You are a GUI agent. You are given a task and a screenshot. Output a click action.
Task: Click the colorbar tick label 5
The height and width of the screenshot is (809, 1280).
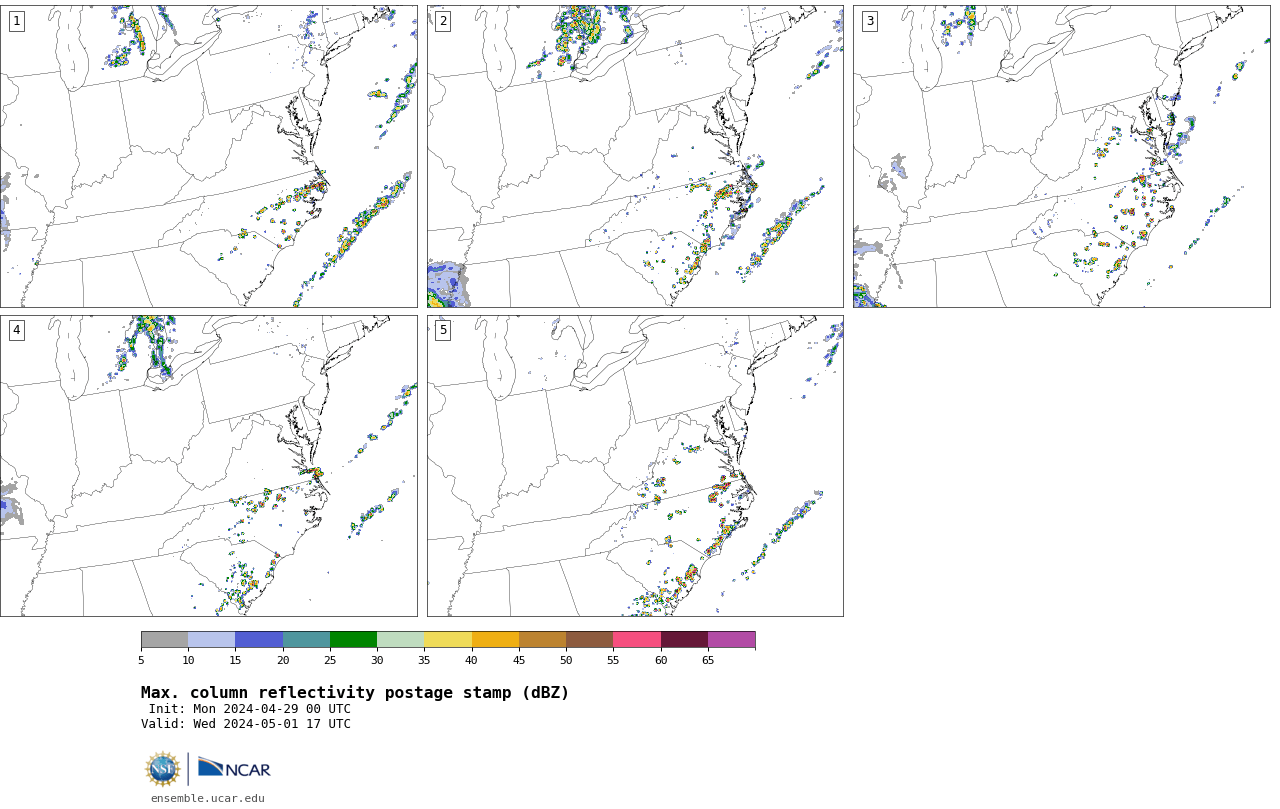[x=141, y=660]
